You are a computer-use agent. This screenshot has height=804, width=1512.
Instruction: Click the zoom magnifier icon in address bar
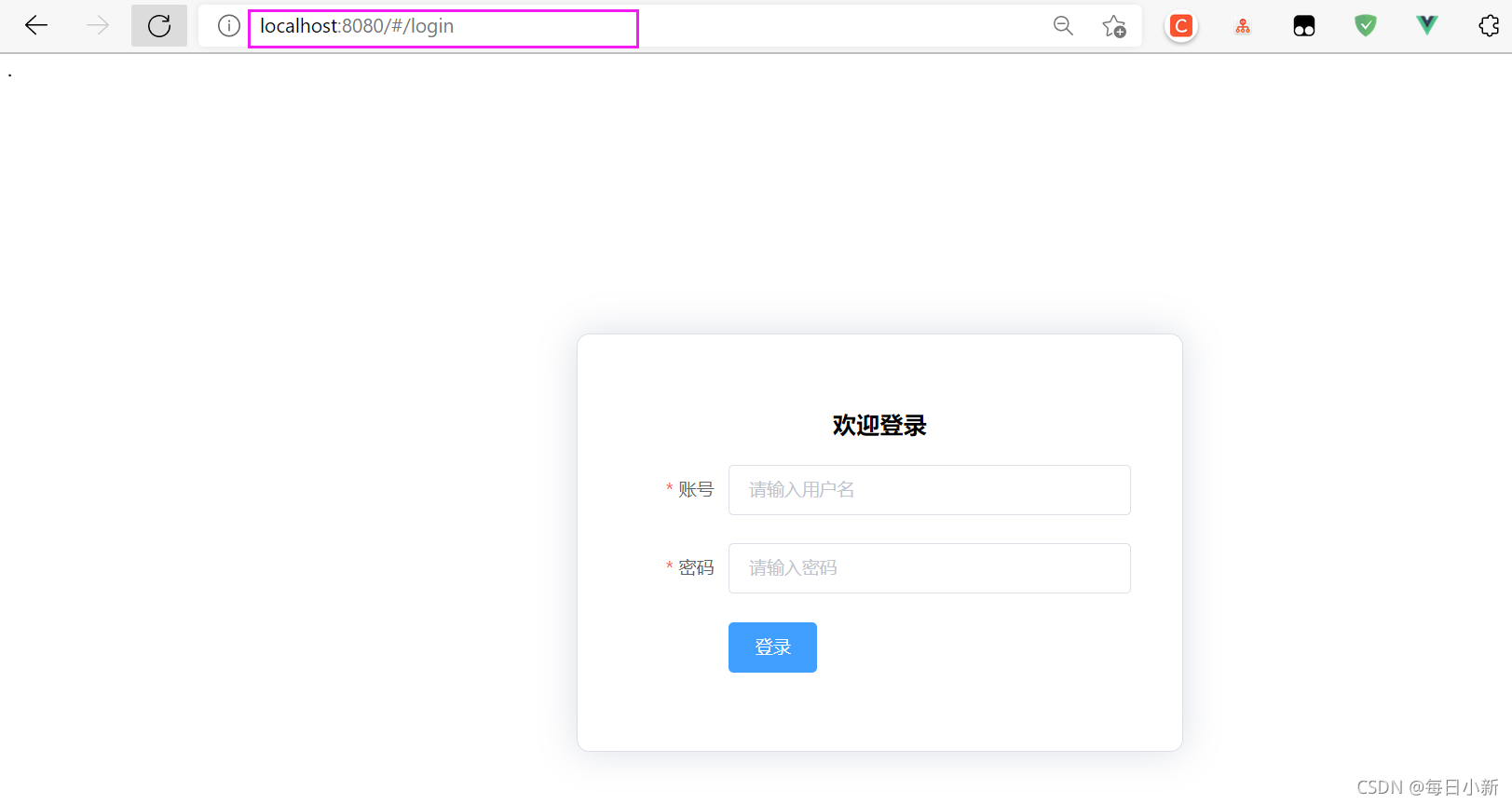coord(1063,26)
